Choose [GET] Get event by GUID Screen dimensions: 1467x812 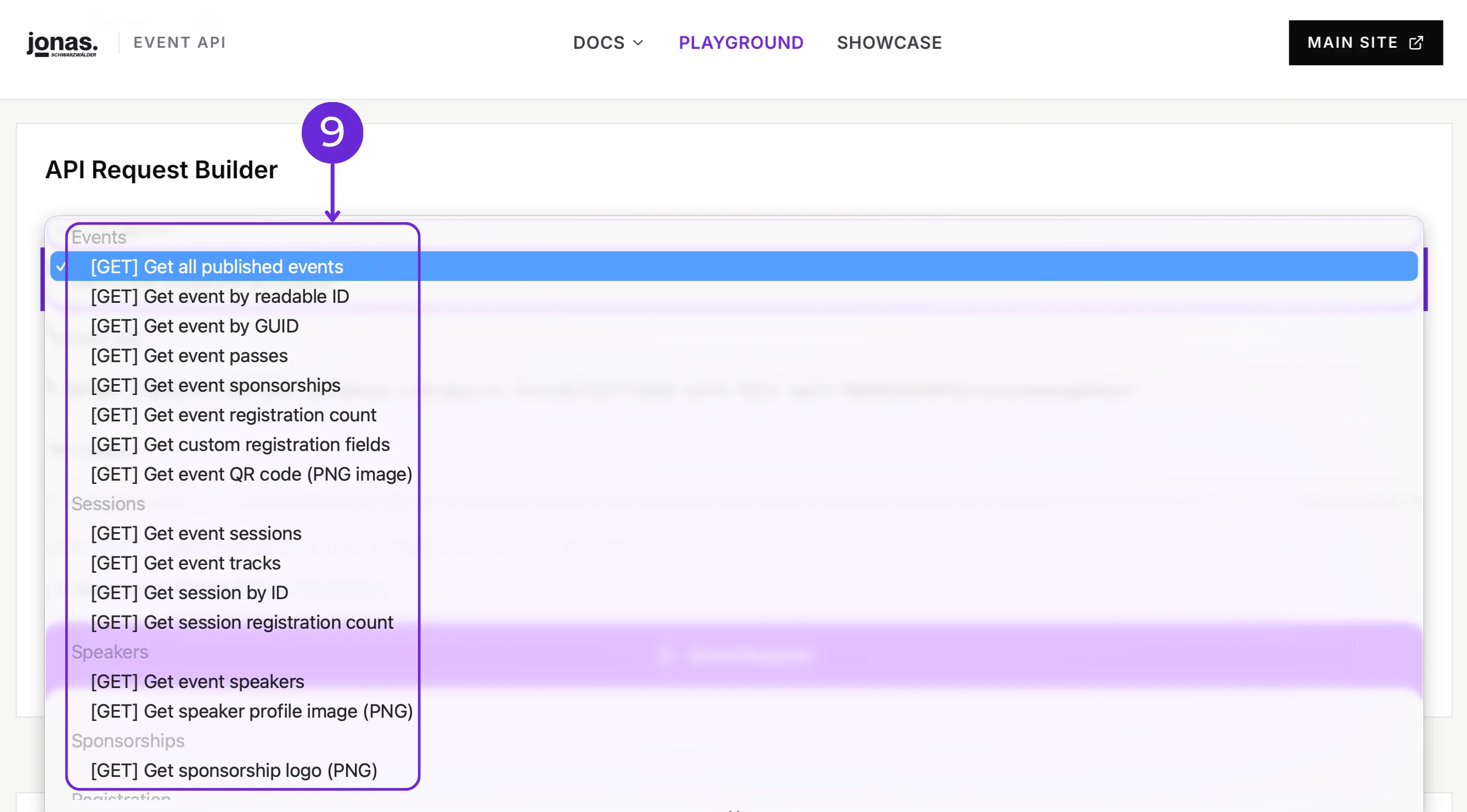733,326
